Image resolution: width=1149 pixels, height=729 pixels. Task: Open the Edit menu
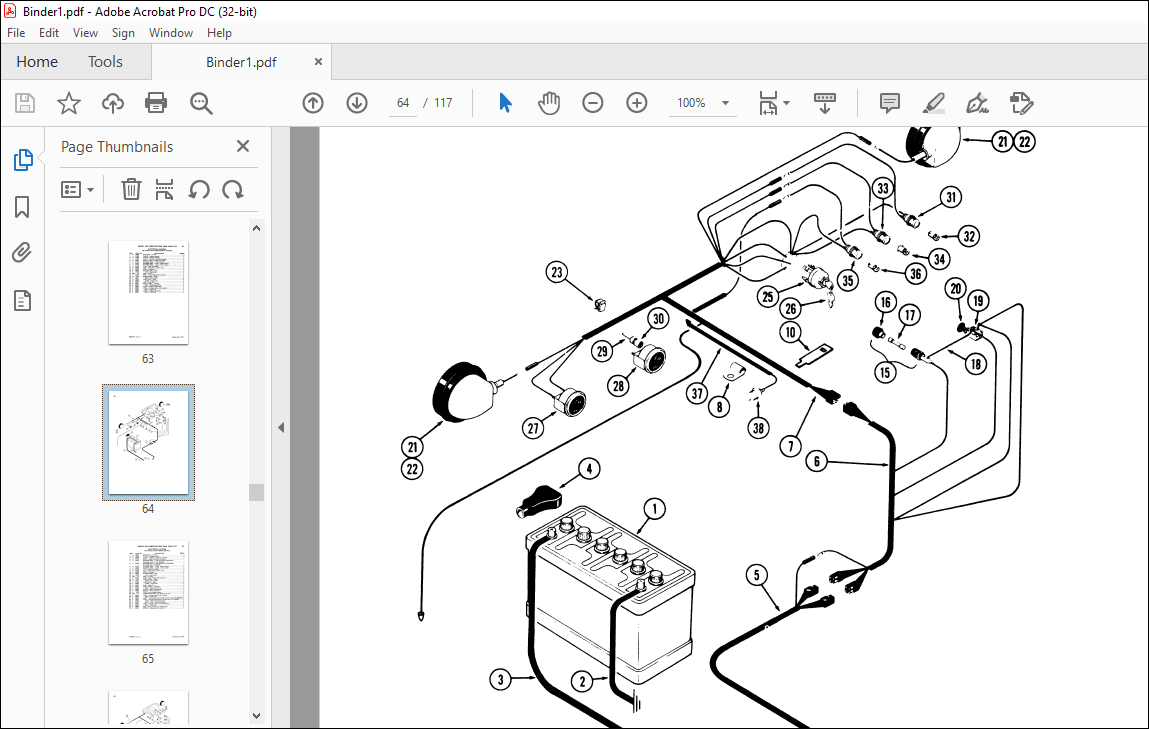point(48,33)
